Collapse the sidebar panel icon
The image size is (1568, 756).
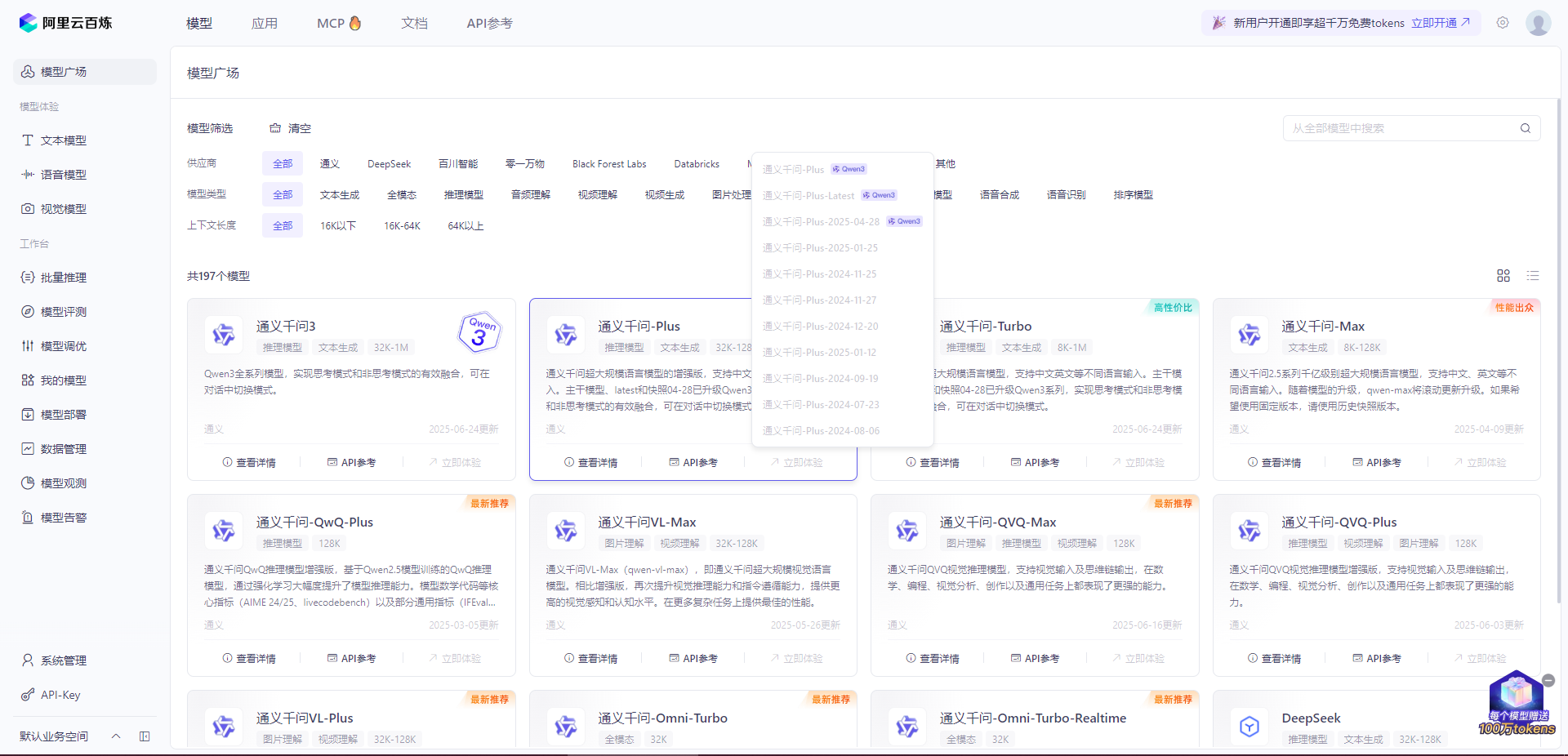tap(145, 736)
